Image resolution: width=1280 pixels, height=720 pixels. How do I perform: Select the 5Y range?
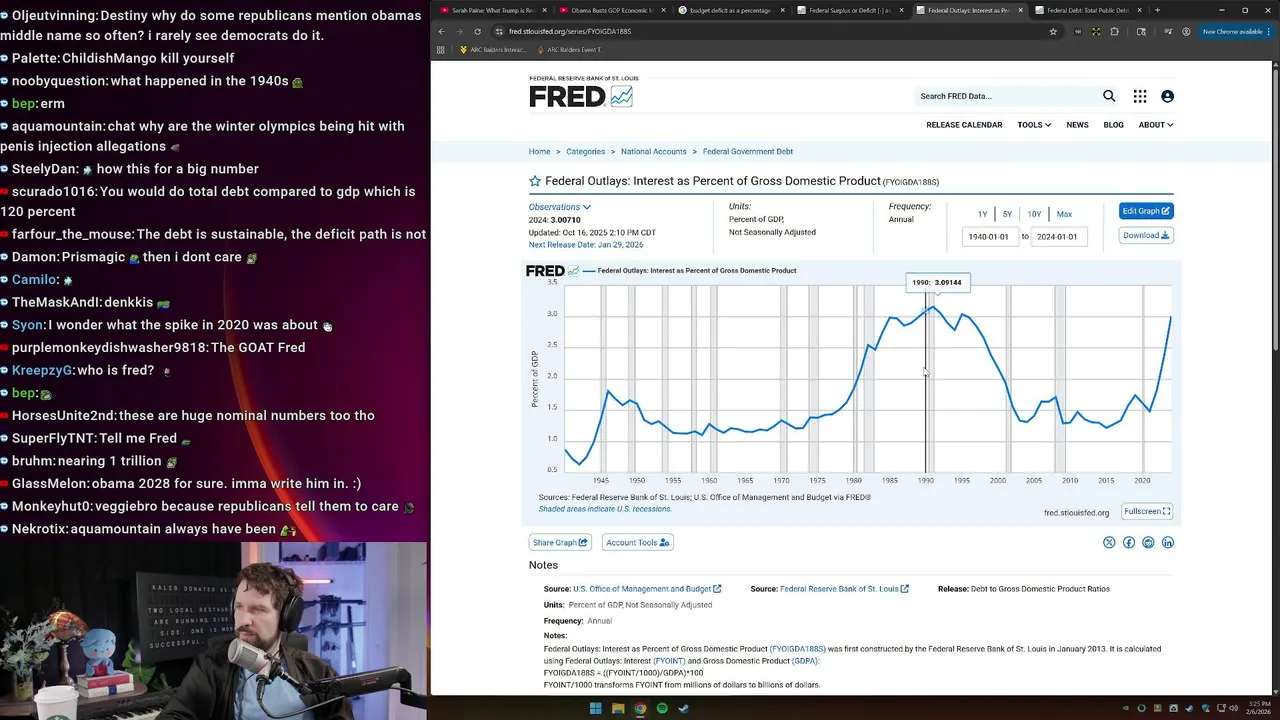click(x=1007, y=214)
